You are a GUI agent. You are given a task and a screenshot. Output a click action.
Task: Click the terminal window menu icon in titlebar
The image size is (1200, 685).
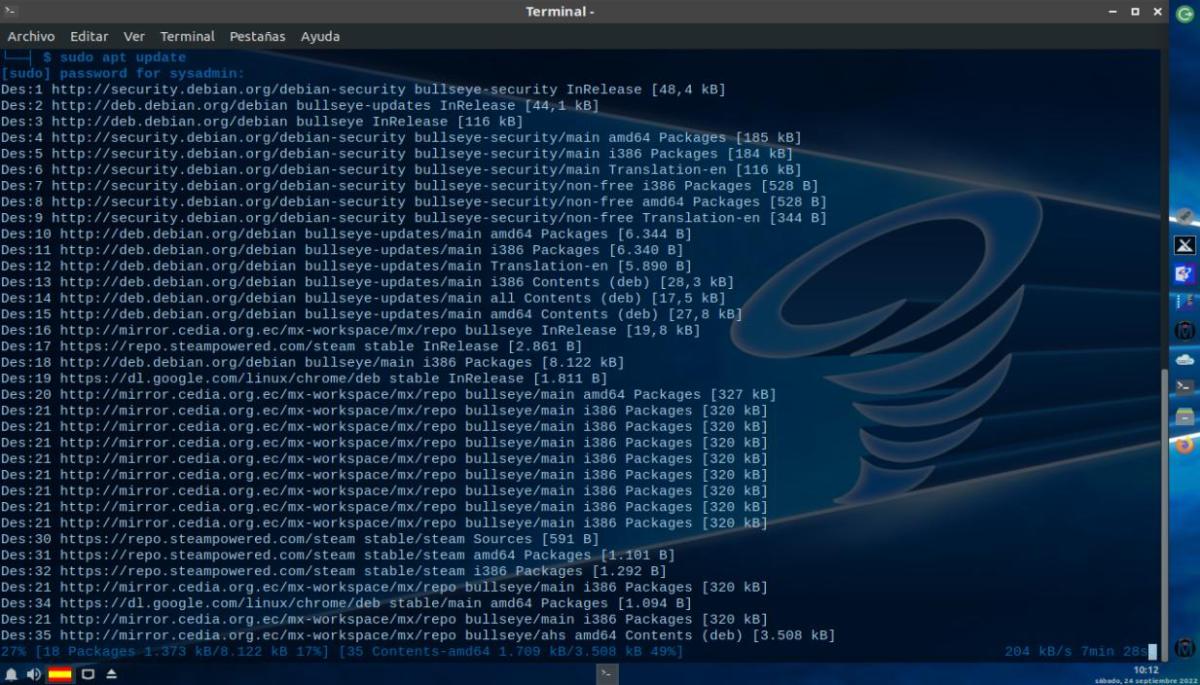11,12
